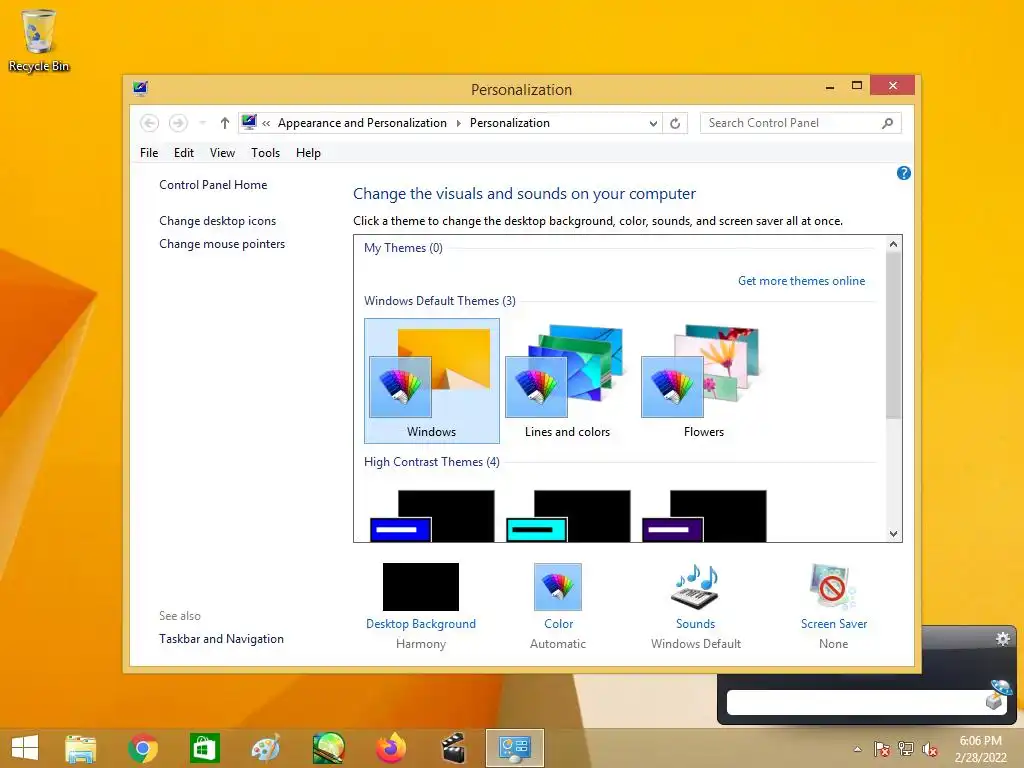
Task: Open the Color settings icon
Action: click(558, 586)
